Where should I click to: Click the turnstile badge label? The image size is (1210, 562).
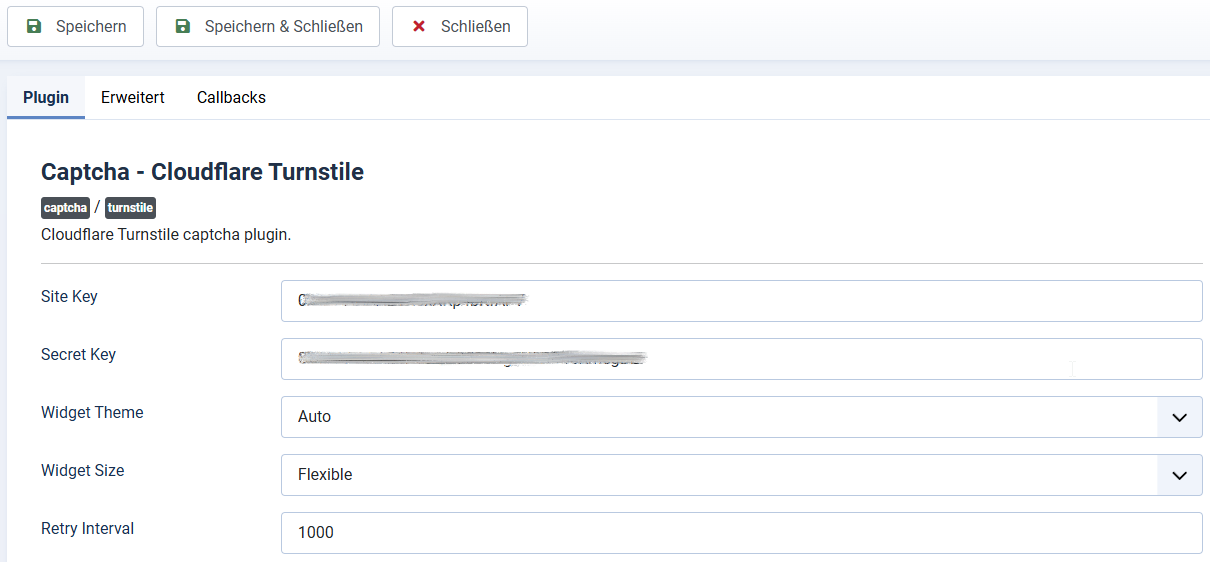tap(130, 208)
